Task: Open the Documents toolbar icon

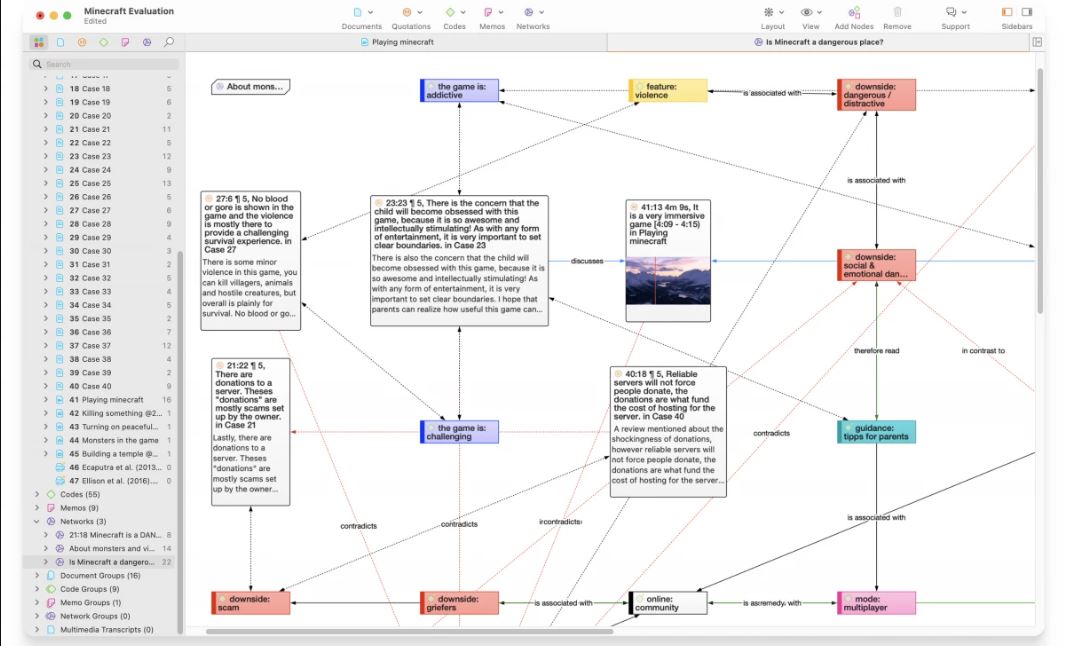Action: tap(357, 12)
